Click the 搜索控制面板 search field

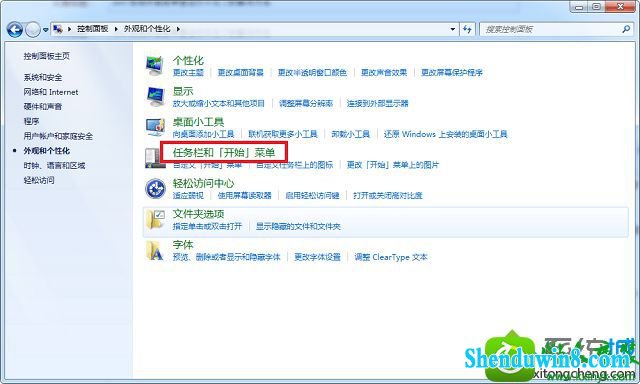click(x=556, y=29)
